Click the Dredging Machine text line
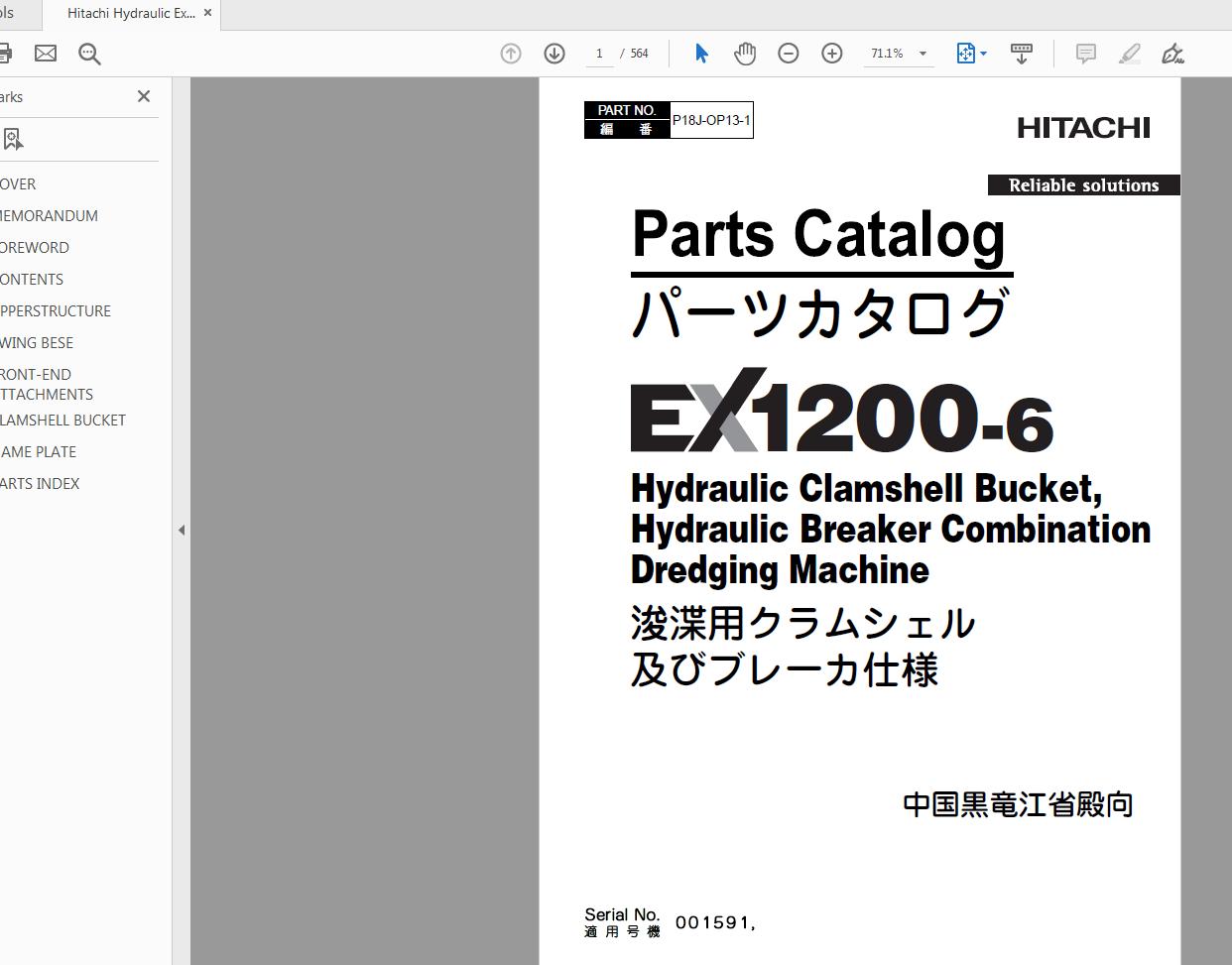The height and width of the screenshot is (965, 1232). (780, 571)
